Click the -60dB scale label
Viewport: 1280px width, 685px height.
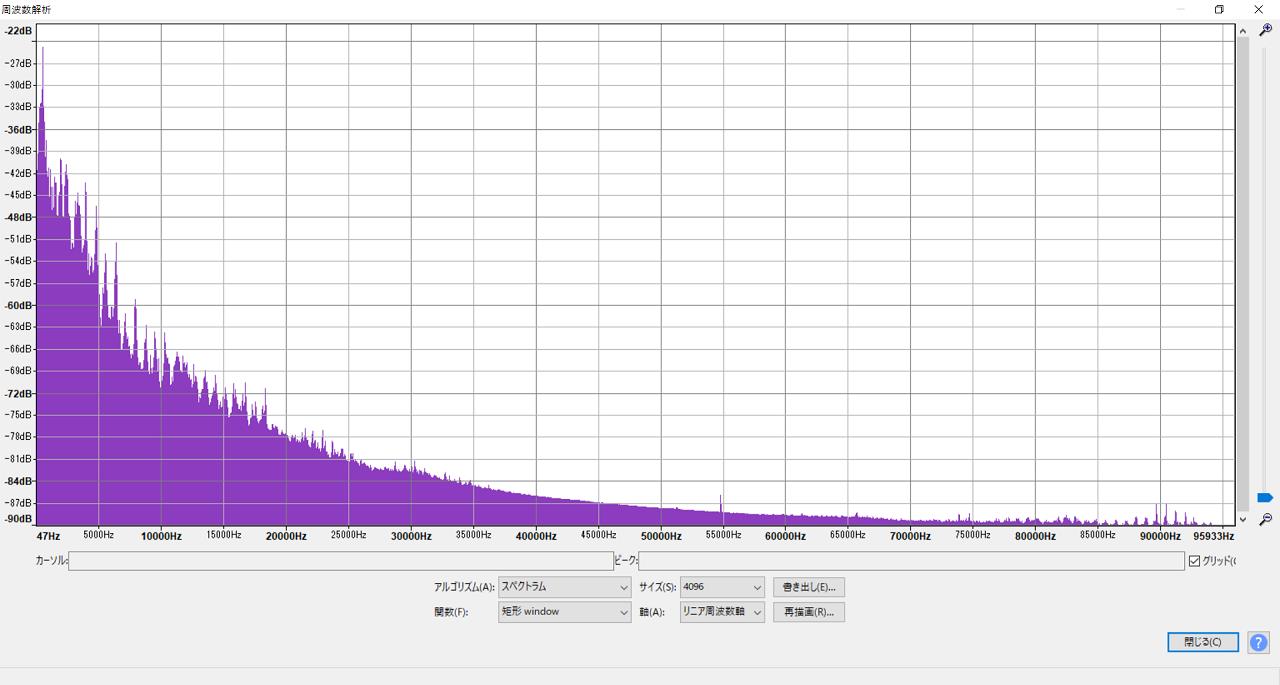(x=18, y=305)
